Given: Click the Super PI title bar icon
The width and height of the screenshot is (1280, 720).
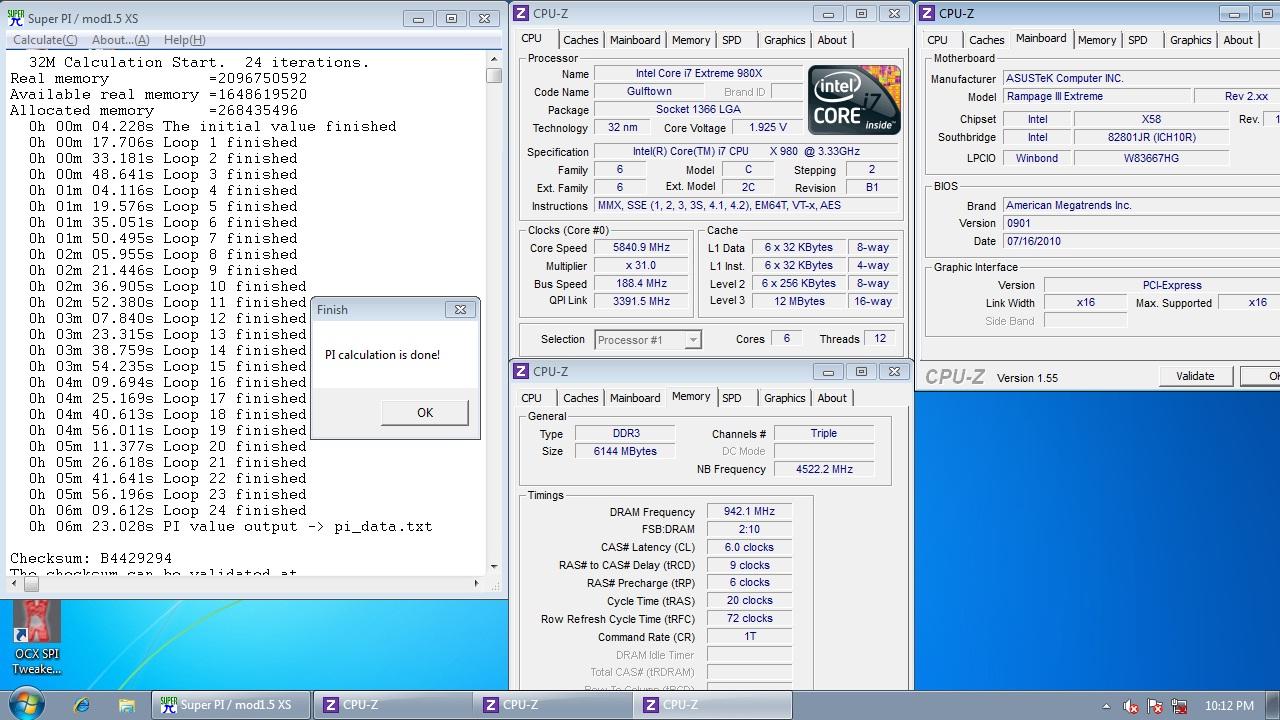Looking at the screenshot, I should pyautogui.click(x=15, y=18).
